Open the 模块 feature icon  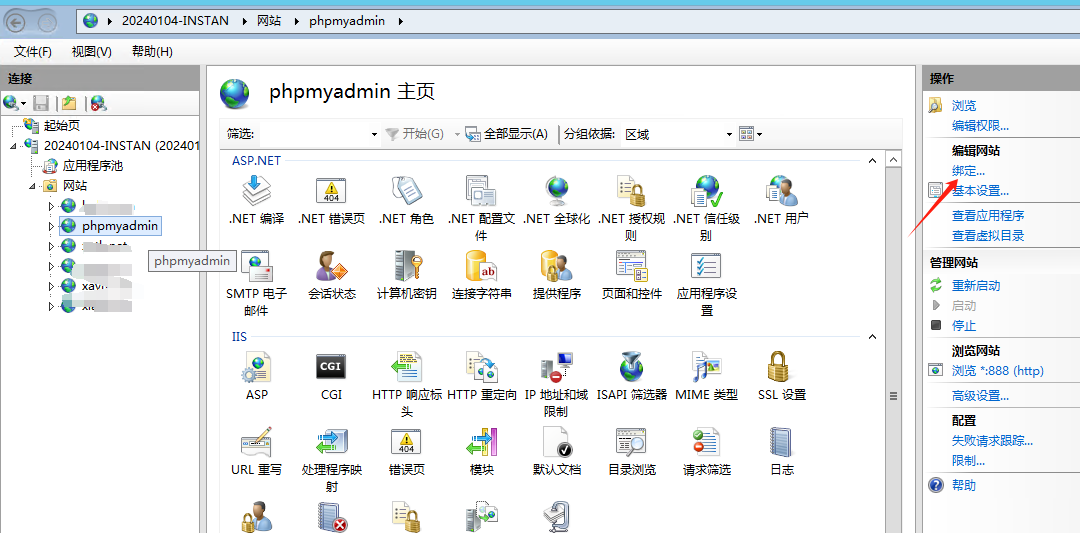(x=481, y=442)
